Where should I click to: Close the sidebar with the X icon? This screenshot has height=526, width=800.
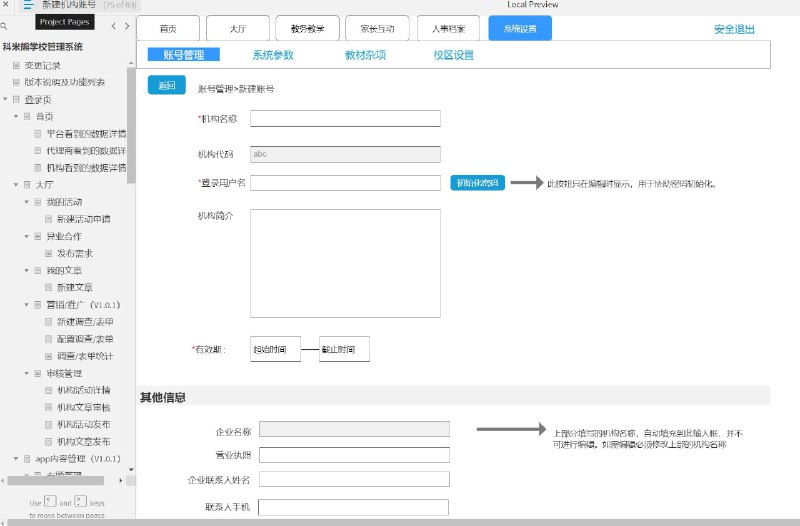tap(5, 4)
